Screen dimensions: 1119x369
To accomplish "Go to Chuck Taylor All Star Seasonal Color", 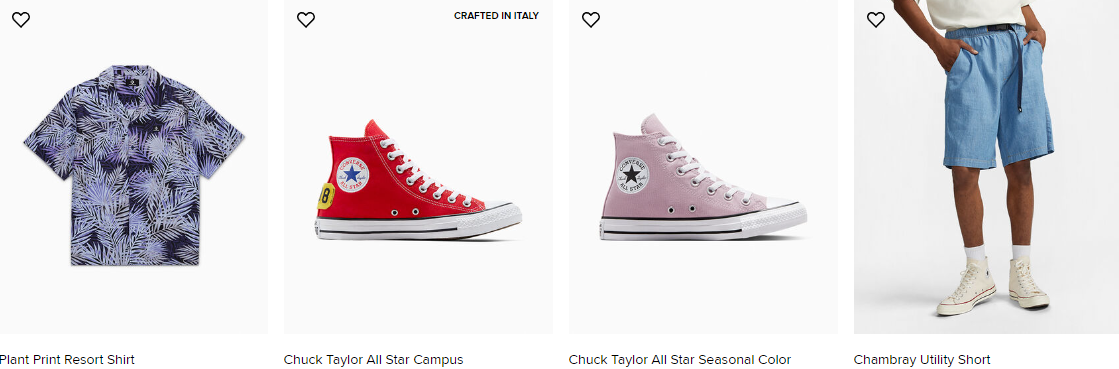I will pos(679,360).
